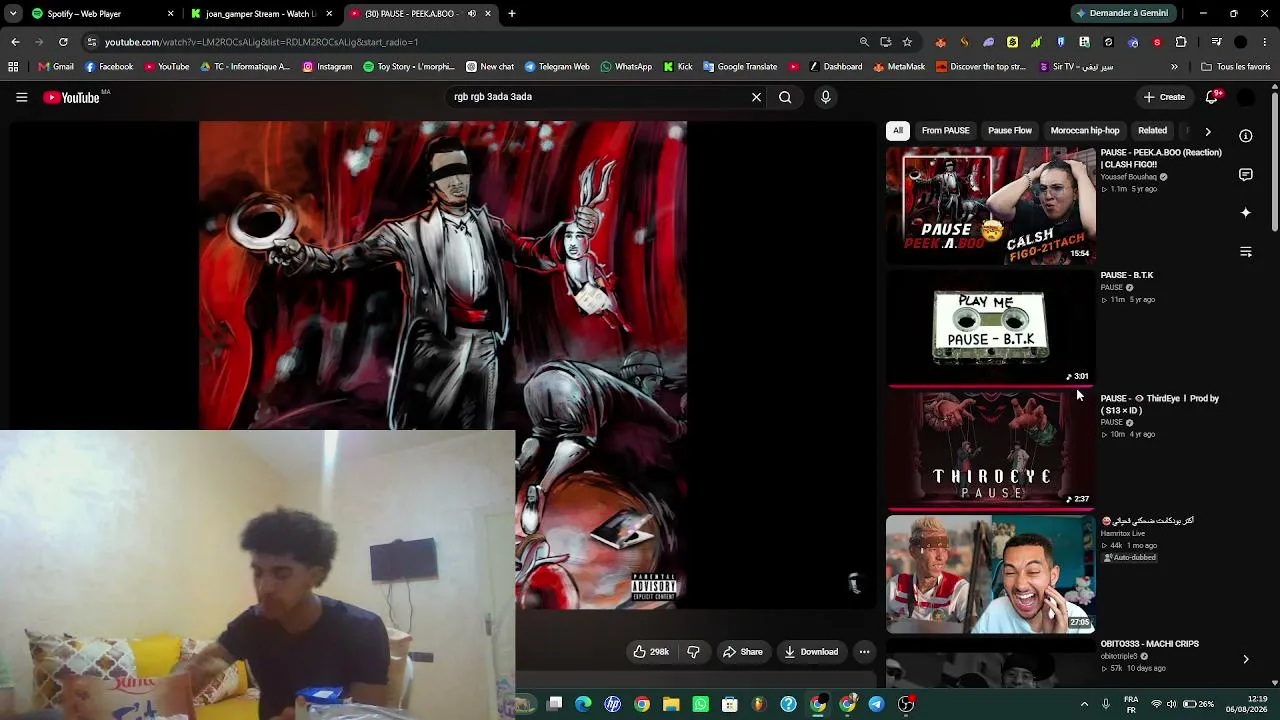1280x720 pixels.
Task: Clear the YouTube search box text
Action: coord(756,97)
